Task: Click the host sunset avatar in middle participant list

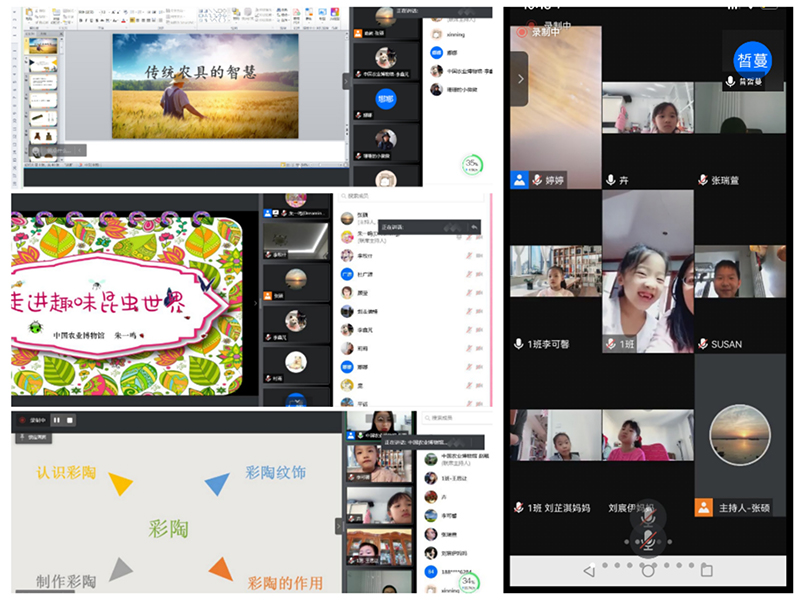Action: [347, 218]
